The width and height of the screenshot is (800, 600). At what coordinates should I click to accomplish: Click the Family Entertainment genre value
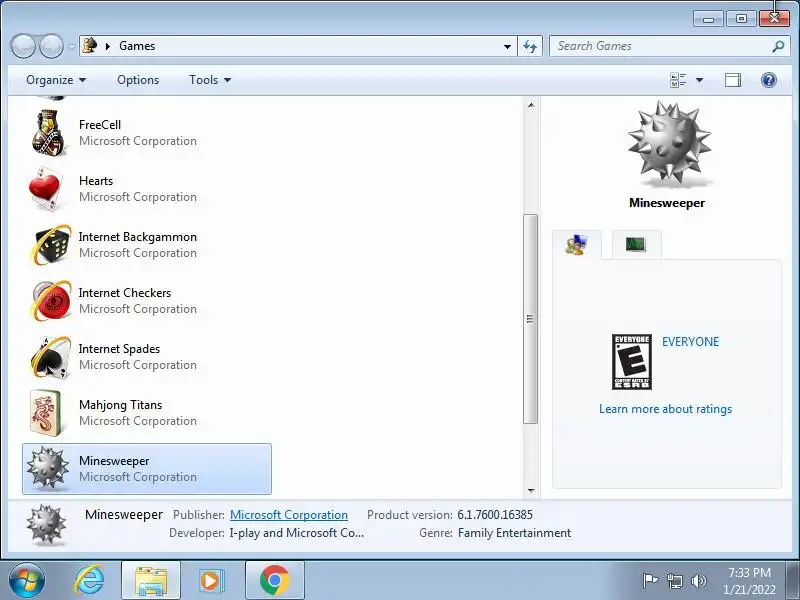514,533
